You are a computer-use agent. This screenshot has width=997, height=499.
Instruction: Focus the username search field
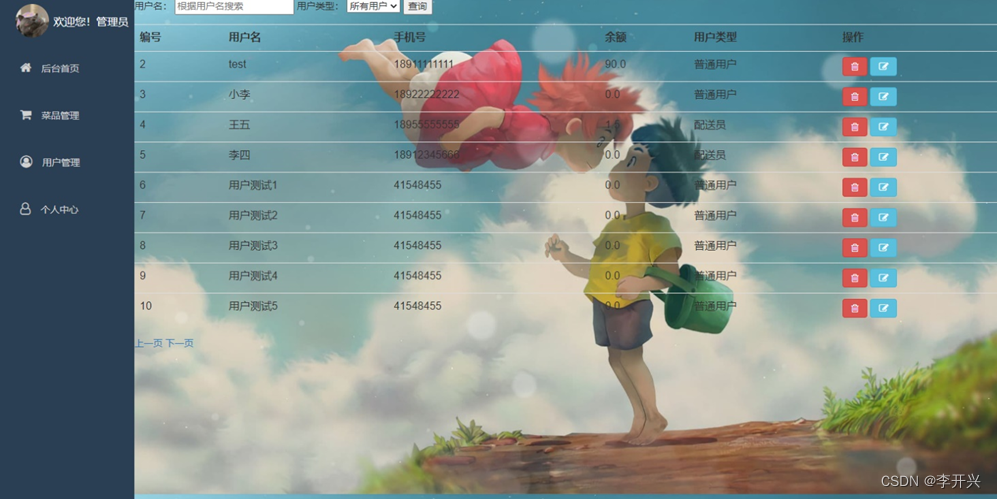[x=234, y=6]
